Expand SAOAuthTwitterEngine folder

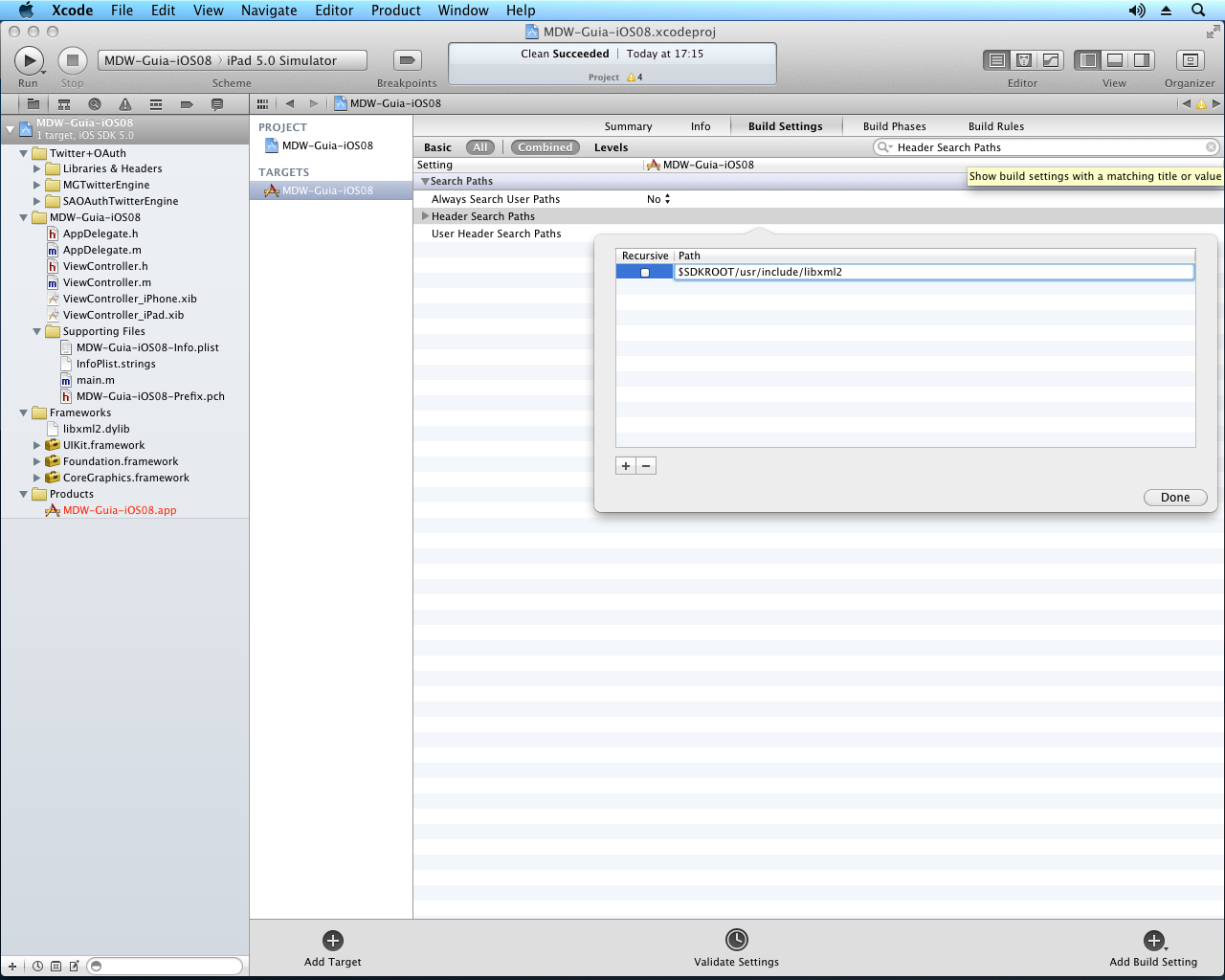coord(37,202)
